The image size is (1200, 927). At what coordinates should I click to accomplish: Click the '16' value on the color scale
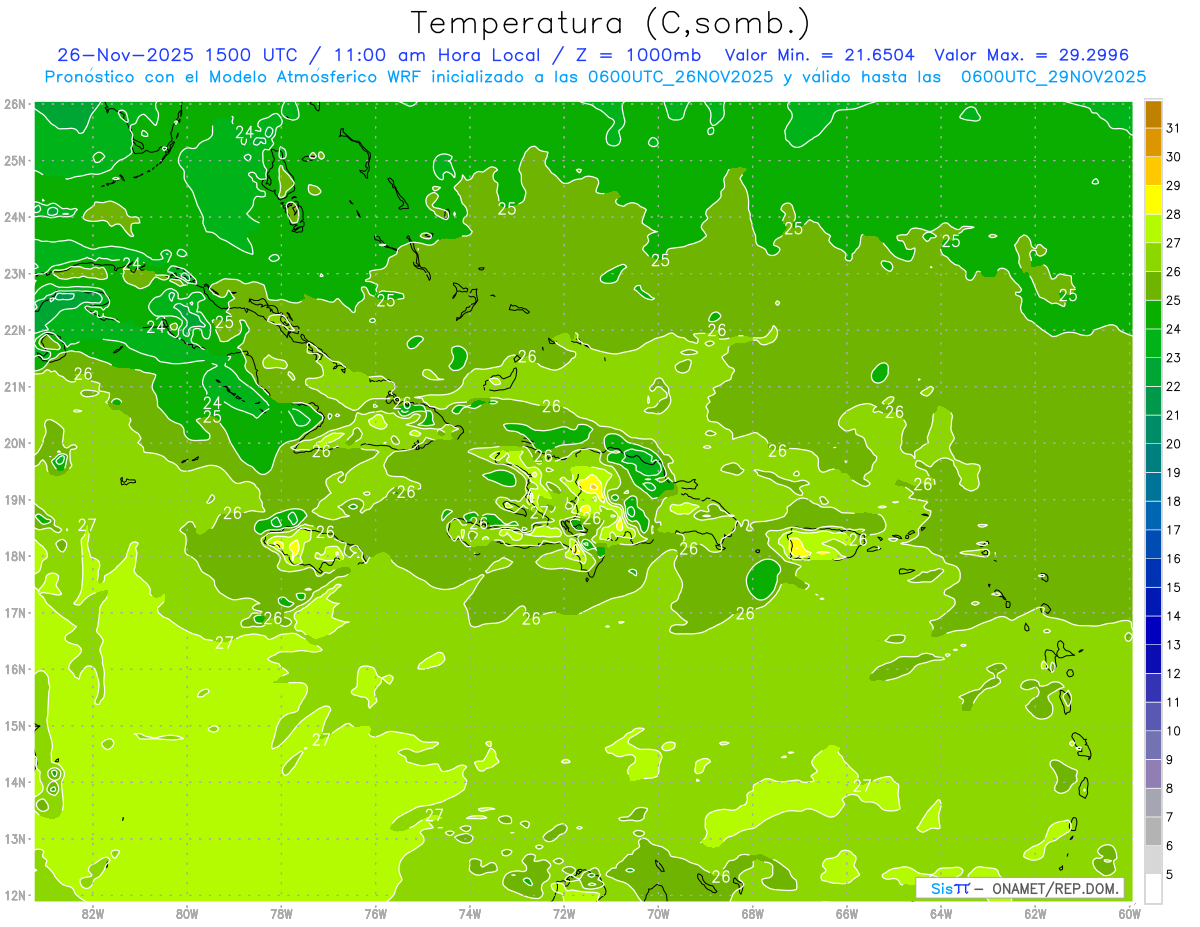point(1173,558)
